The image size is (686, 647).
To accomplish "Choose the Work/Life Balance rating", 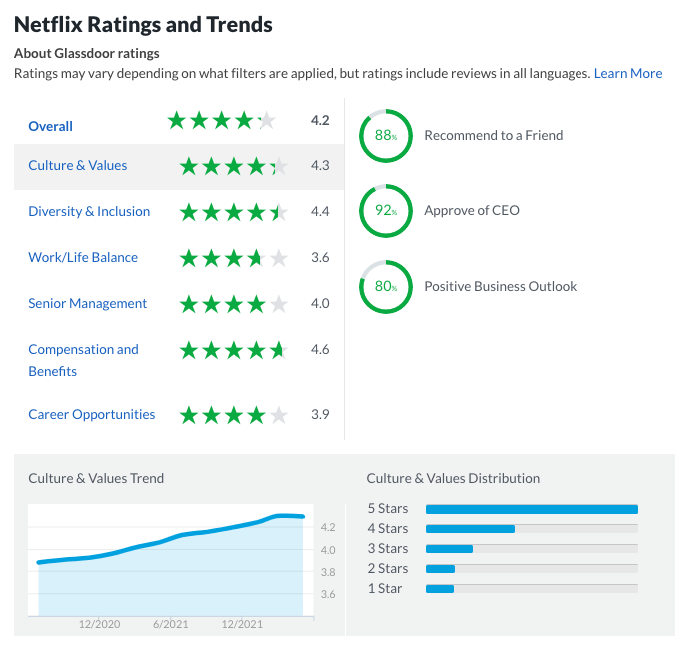I will (83, 257).
